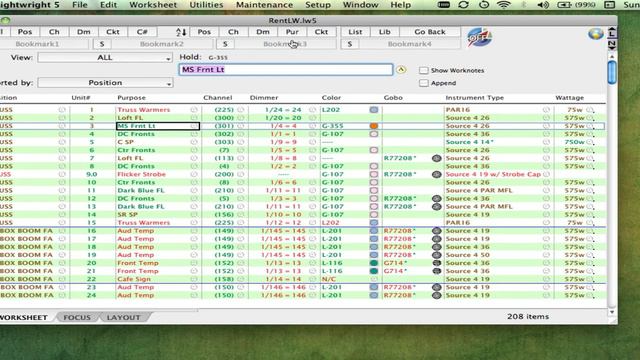Click the sync arrows menu bar icon
The image size is (640, 360).
point(463,5)
